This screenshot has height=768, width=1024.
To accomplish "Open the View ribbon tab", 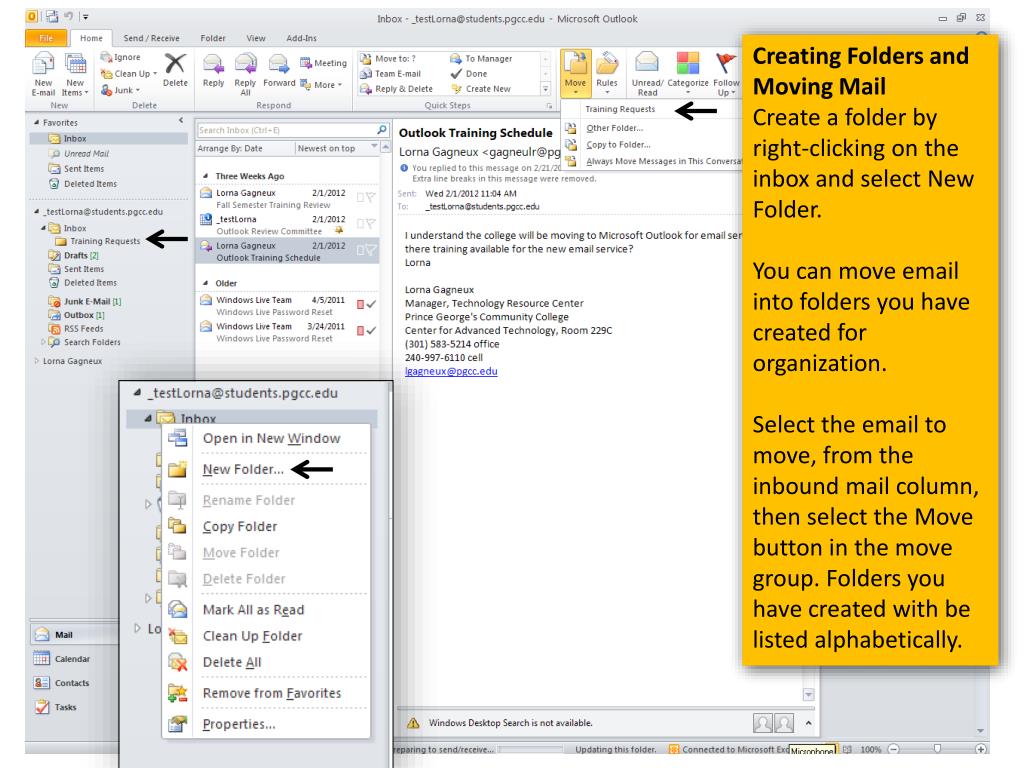I will pos(256,38).
